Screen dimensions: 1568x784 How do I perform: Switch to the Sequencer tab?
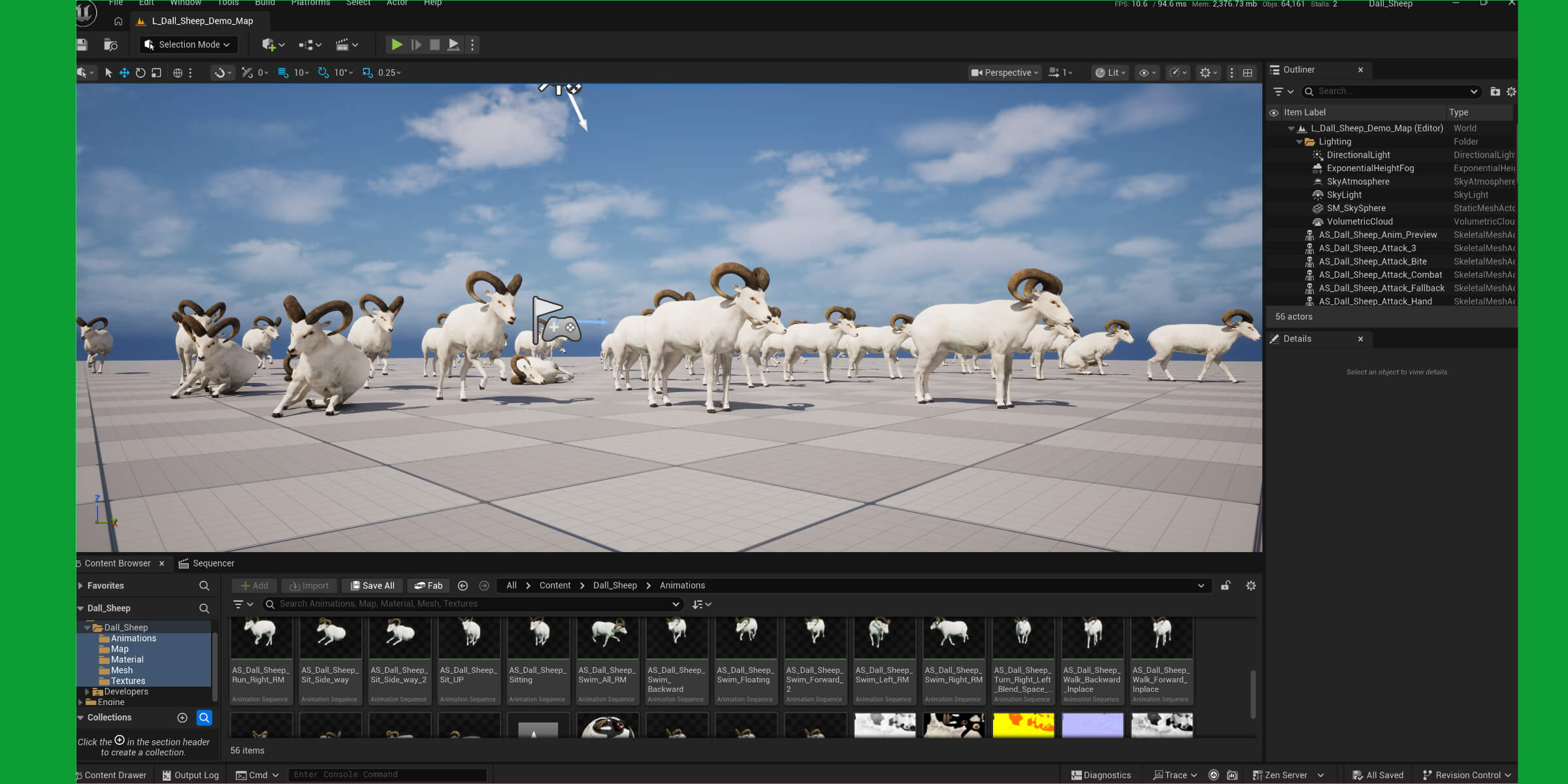click(206, 563)
